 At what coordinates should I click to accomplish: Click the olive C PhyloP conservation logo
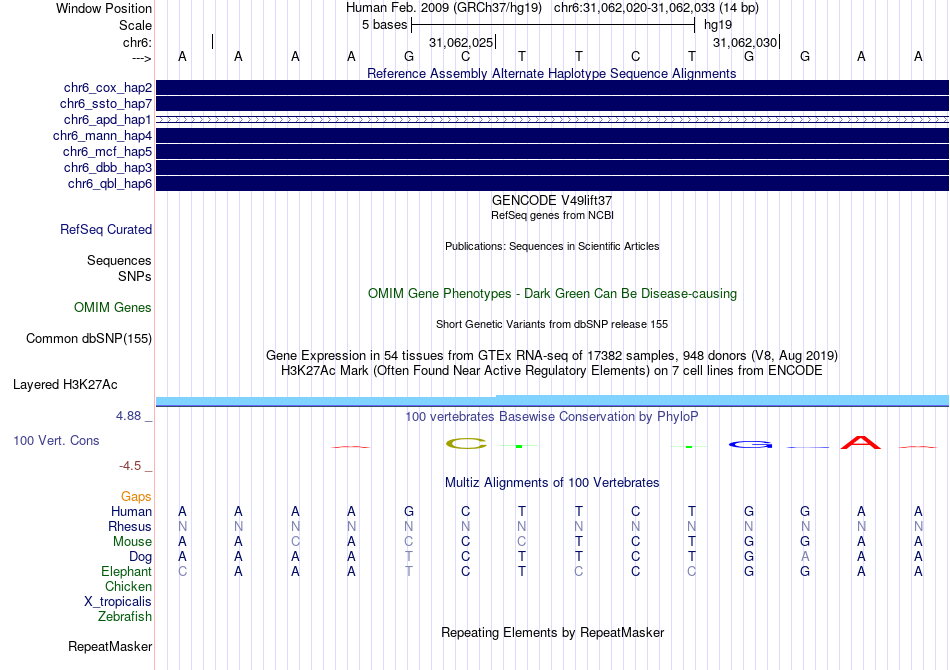[x=466, y=444]
